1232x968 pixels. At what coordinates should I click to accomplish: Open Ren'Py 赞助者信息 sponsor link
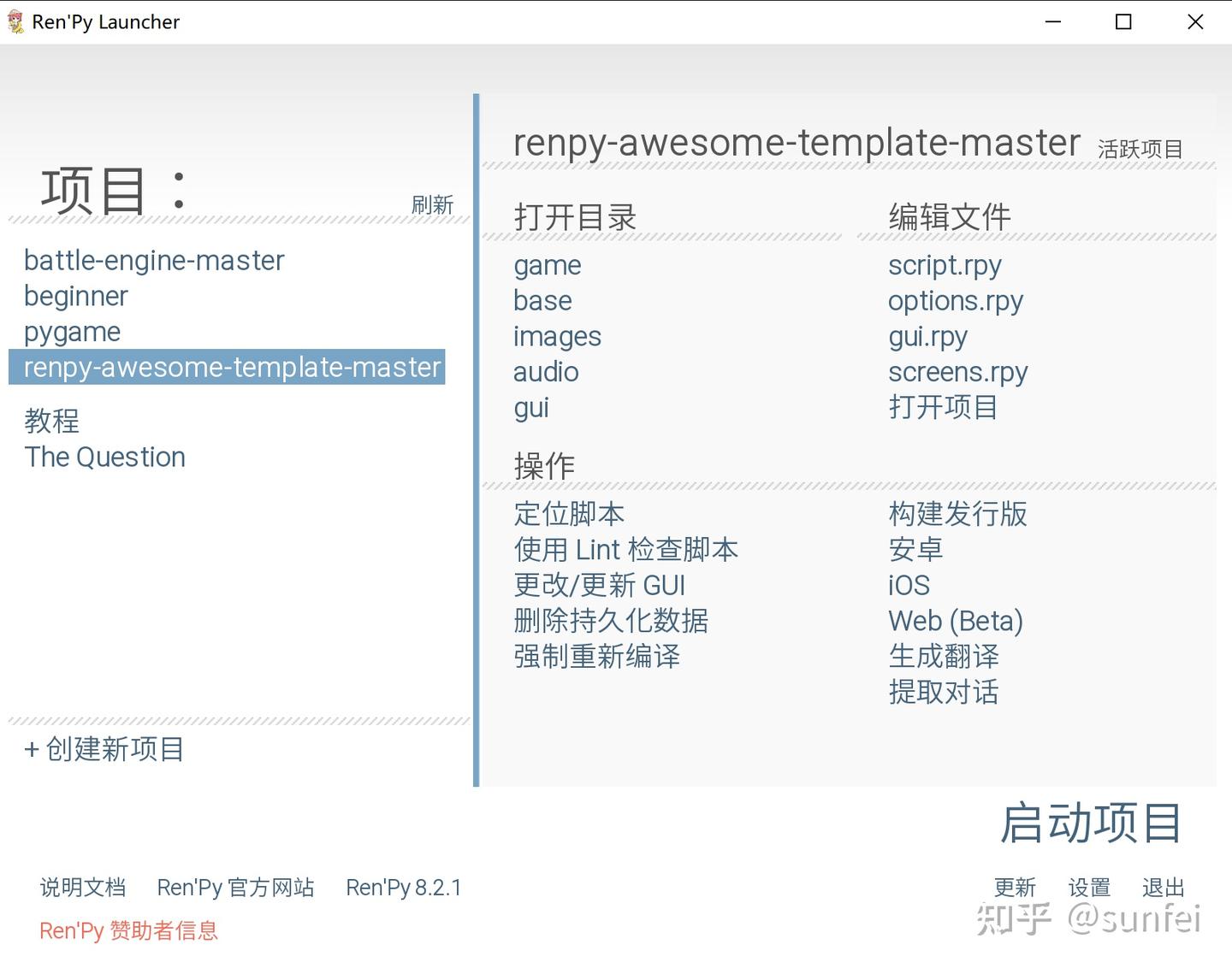pos(128,930)
